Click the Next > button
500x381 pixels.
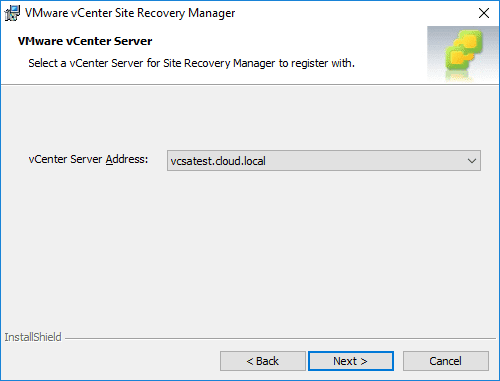[351, 361]
